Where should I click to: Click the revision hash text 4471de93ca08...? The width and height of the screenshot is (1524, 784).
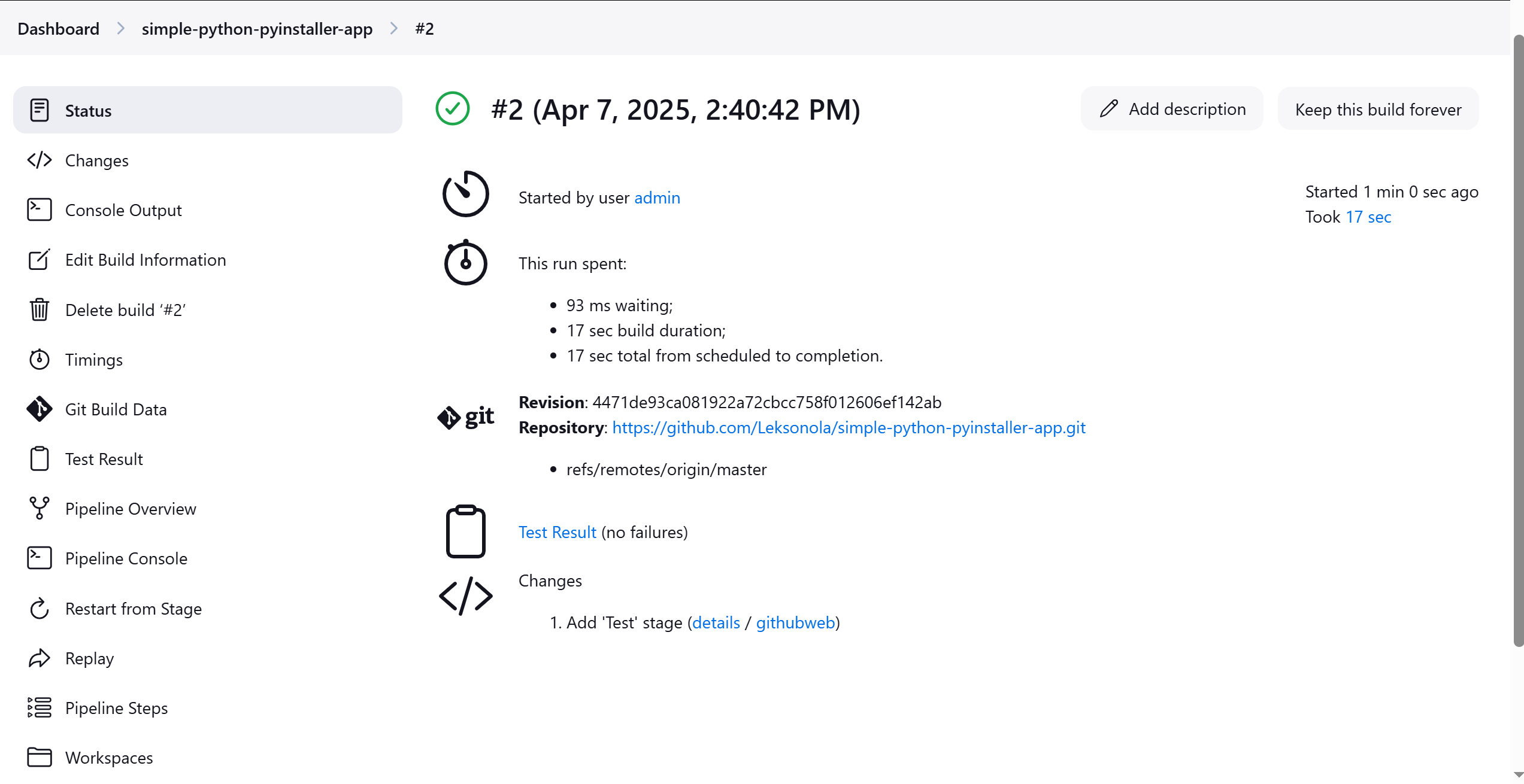pyautogui.click(x=767, y=402)
